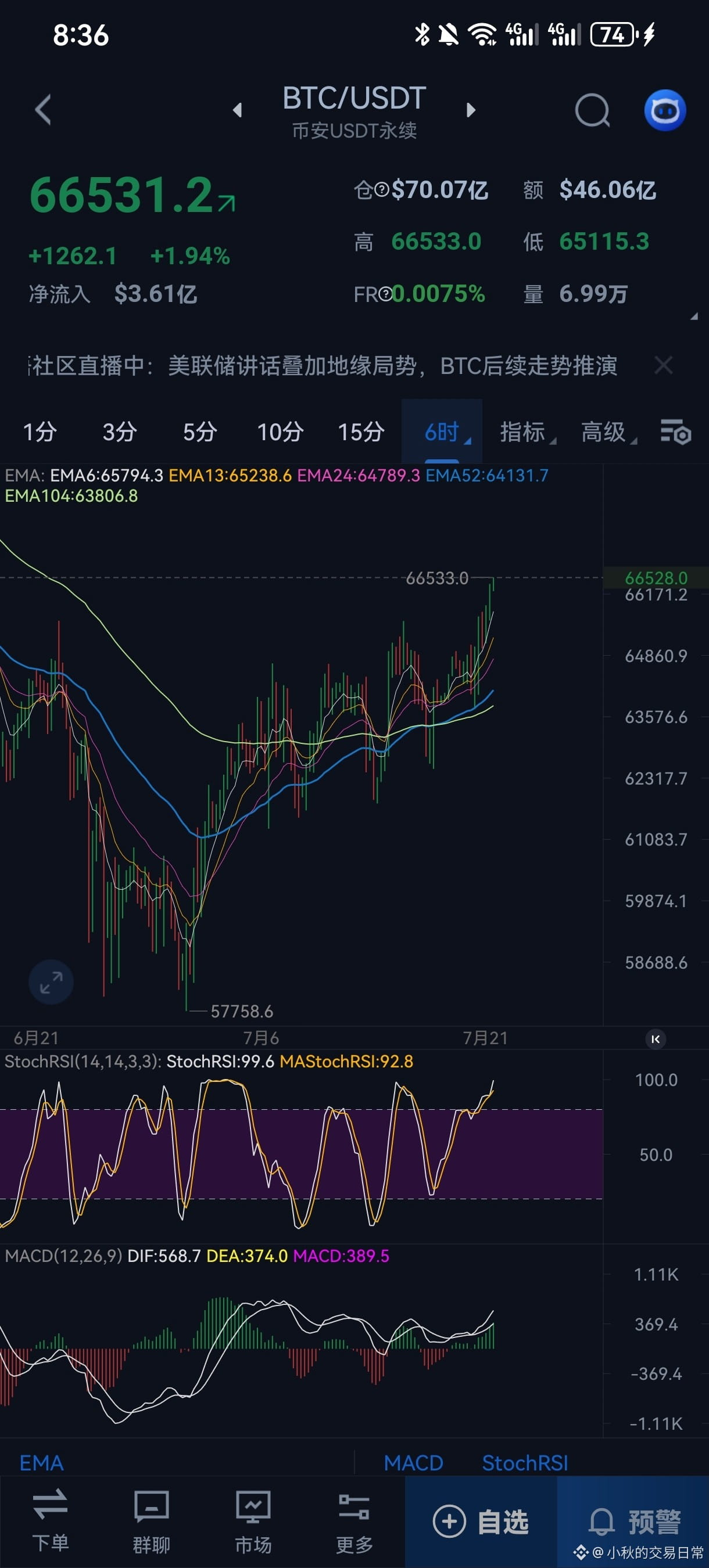Viewport: 709px width, 1568px height.
Task: Tap the 低 65115.3 low value
Action: coord(586,242)
